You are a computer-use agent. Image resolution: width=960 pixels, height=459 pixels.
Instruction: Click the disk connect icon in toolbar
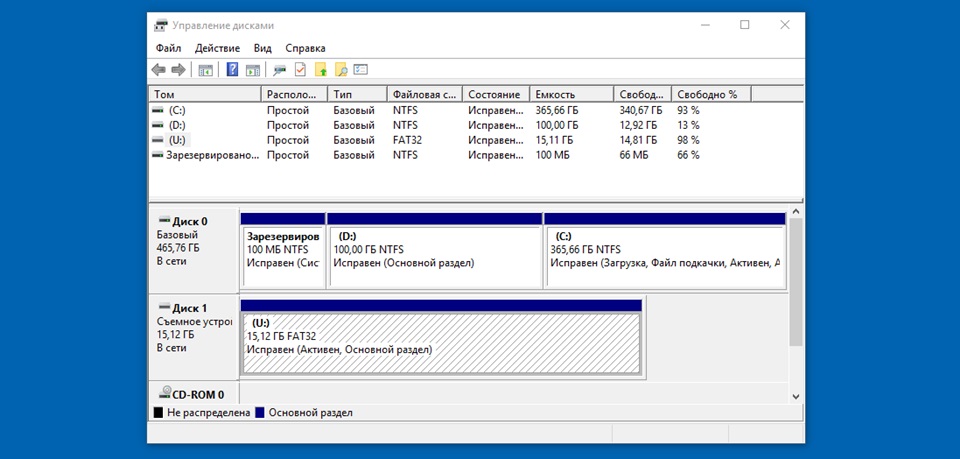click(x=280, y=70)
